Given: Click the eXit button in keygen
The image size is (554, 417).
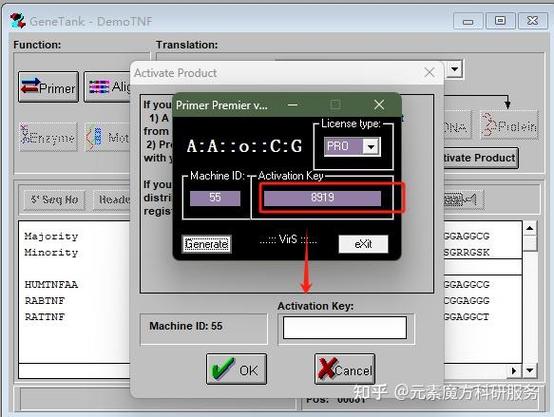Looking at the screenshot, I should pos(363,244).
